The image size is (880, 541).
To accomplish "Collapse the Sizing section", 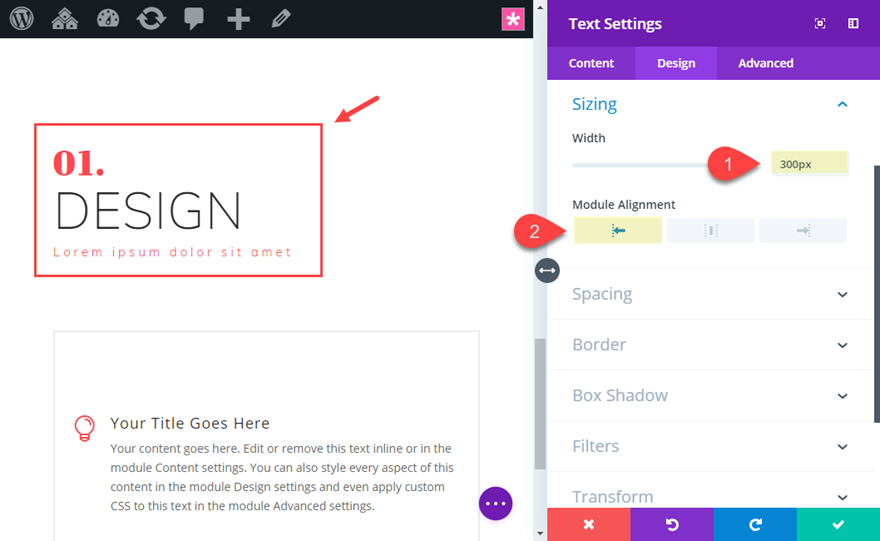I will [842, 104].
